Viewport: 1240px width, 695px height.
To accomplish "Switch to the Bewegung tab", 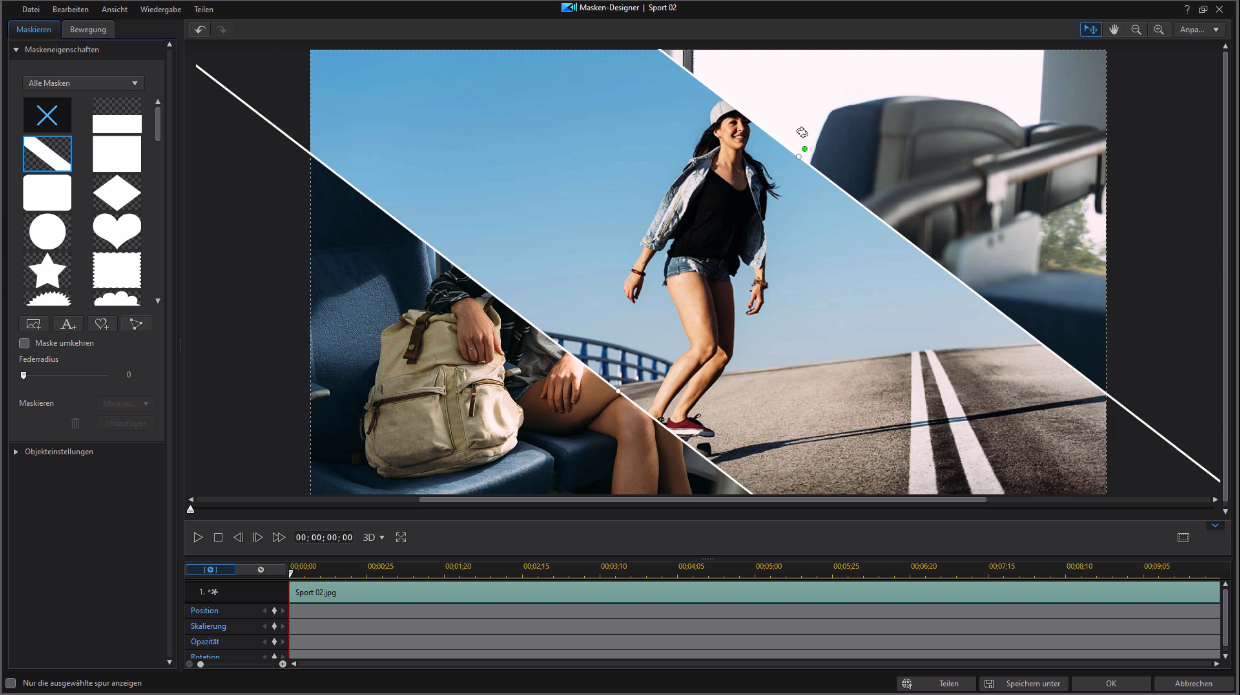I will click(x=88, y=29).
